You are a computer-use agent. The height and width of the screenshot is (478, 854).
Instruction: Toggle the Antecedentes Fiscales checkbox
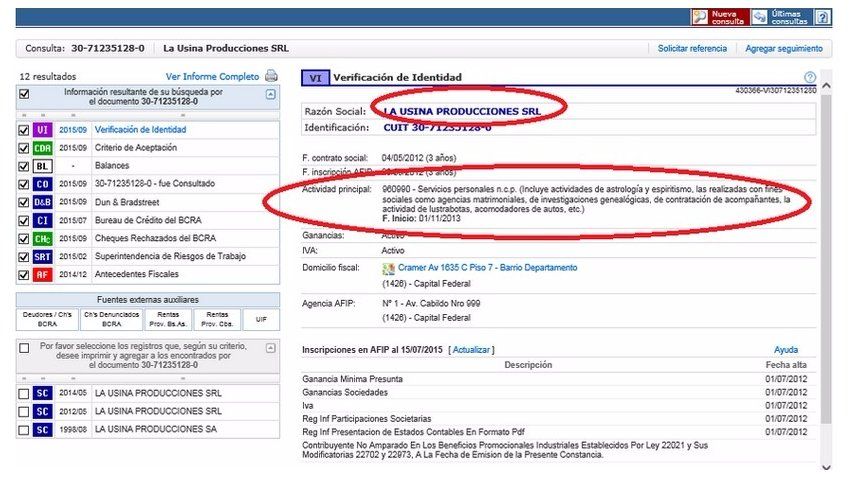tap(24, 274)
